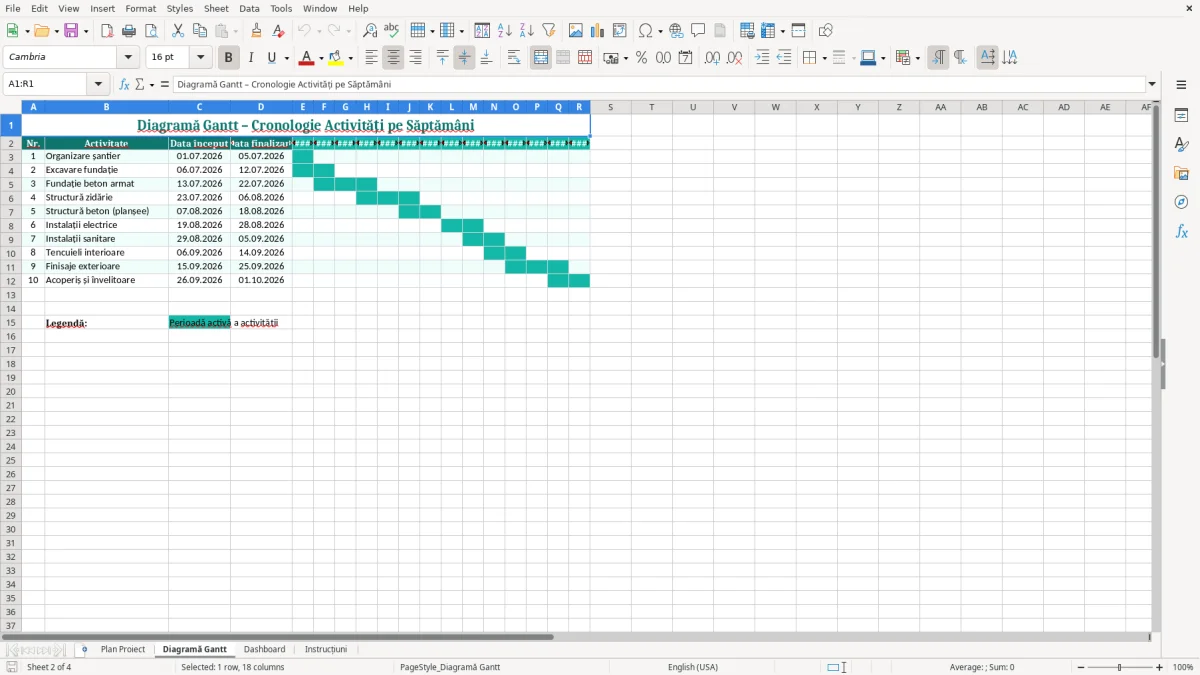Image resolution: width=1200 pixels, height=675 pixels.
Task: Click the Cut scissors icon
Action: click(178, 31)
